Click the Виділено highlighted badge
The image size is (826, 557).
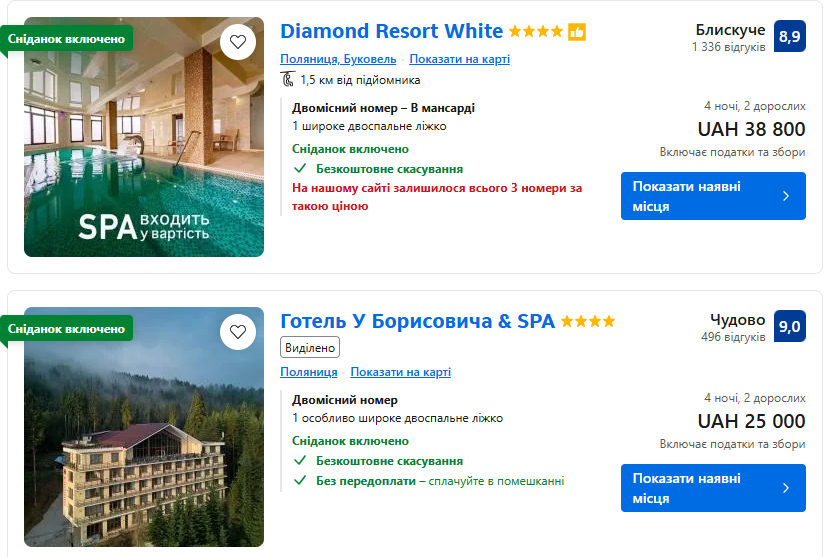pos(310,347)
